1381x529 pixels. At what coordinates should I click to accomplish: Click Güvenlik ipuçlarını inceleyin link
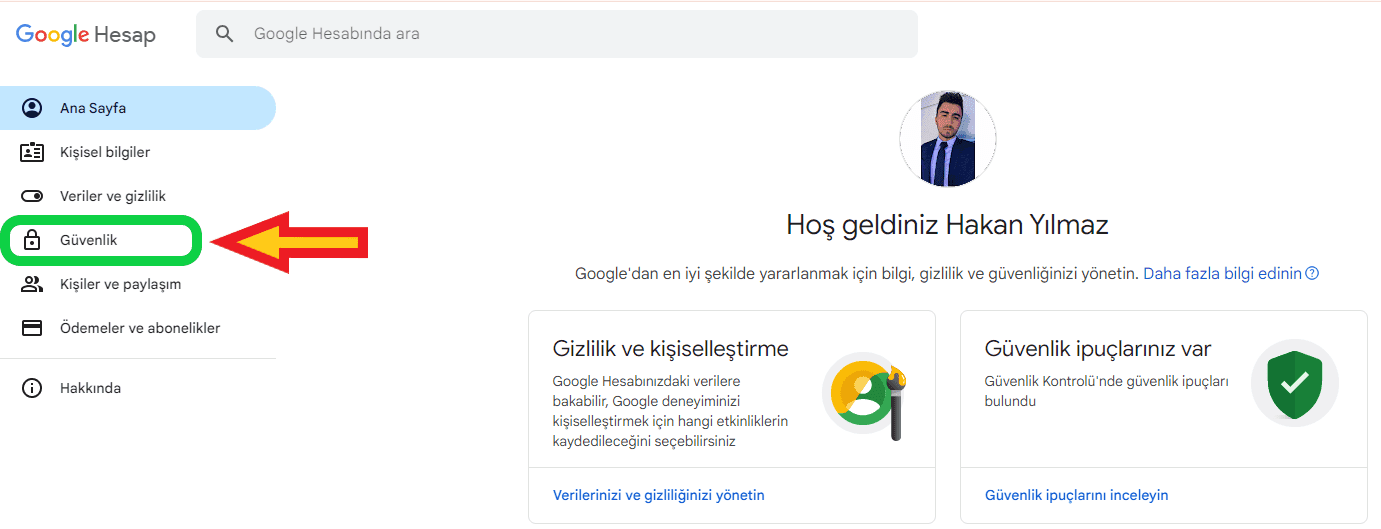click(x=1076, y=495)
